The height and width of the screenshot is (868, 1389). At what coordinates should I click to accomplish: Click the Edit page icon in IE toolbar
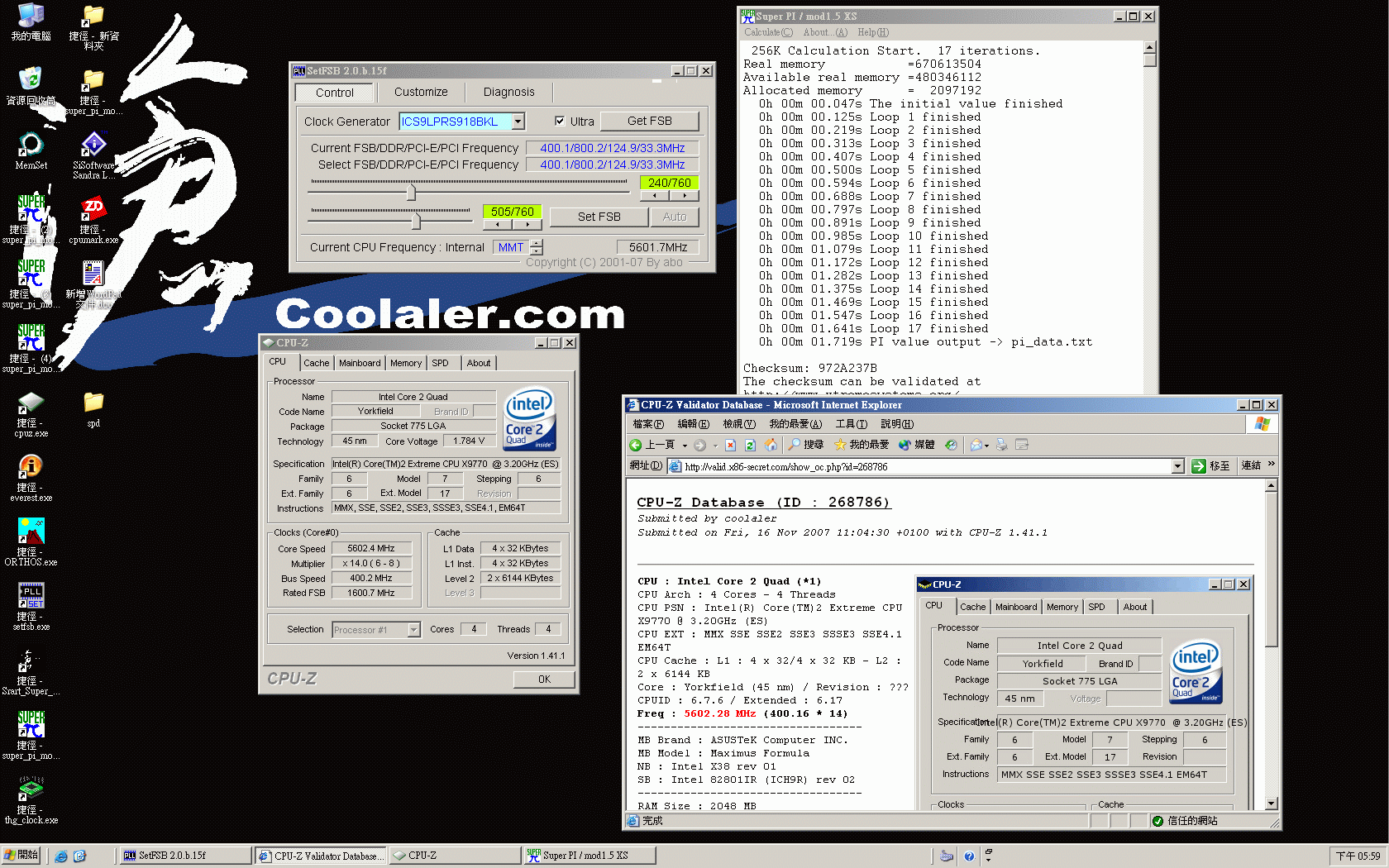pos(1022,445)
